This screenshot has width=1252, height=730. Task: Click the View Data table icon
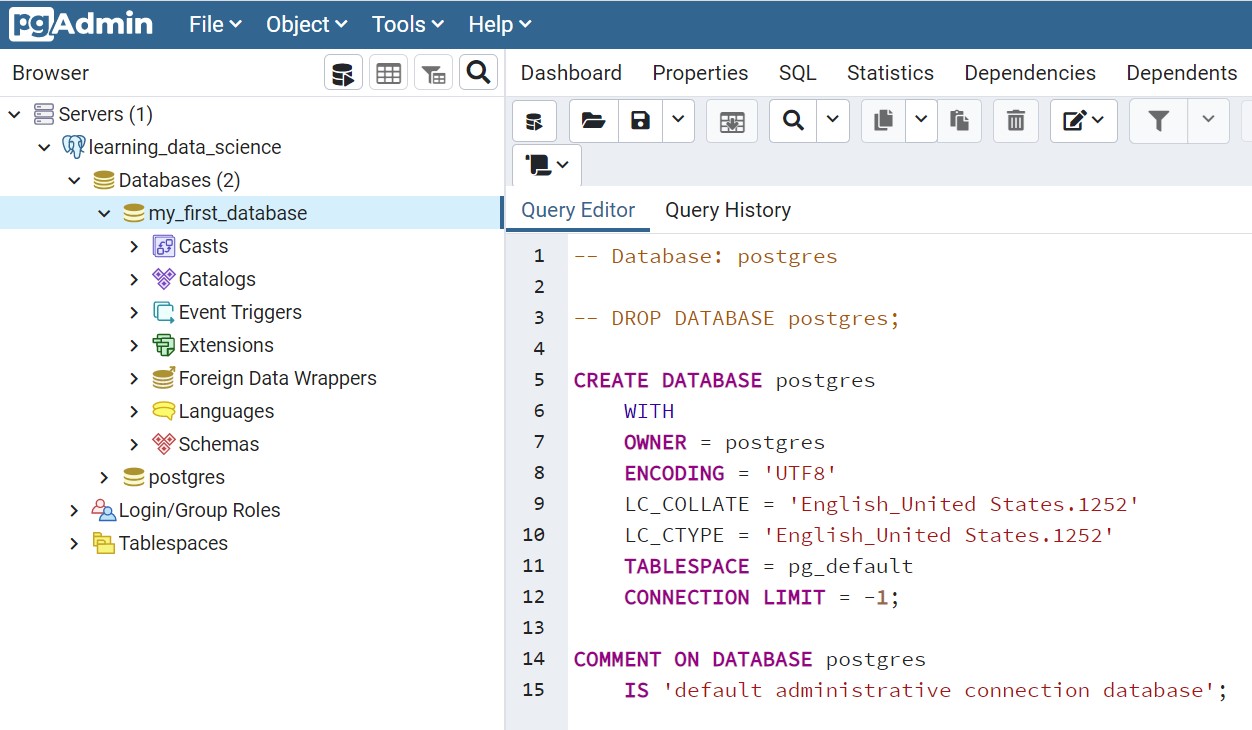(x=388, y=73)
